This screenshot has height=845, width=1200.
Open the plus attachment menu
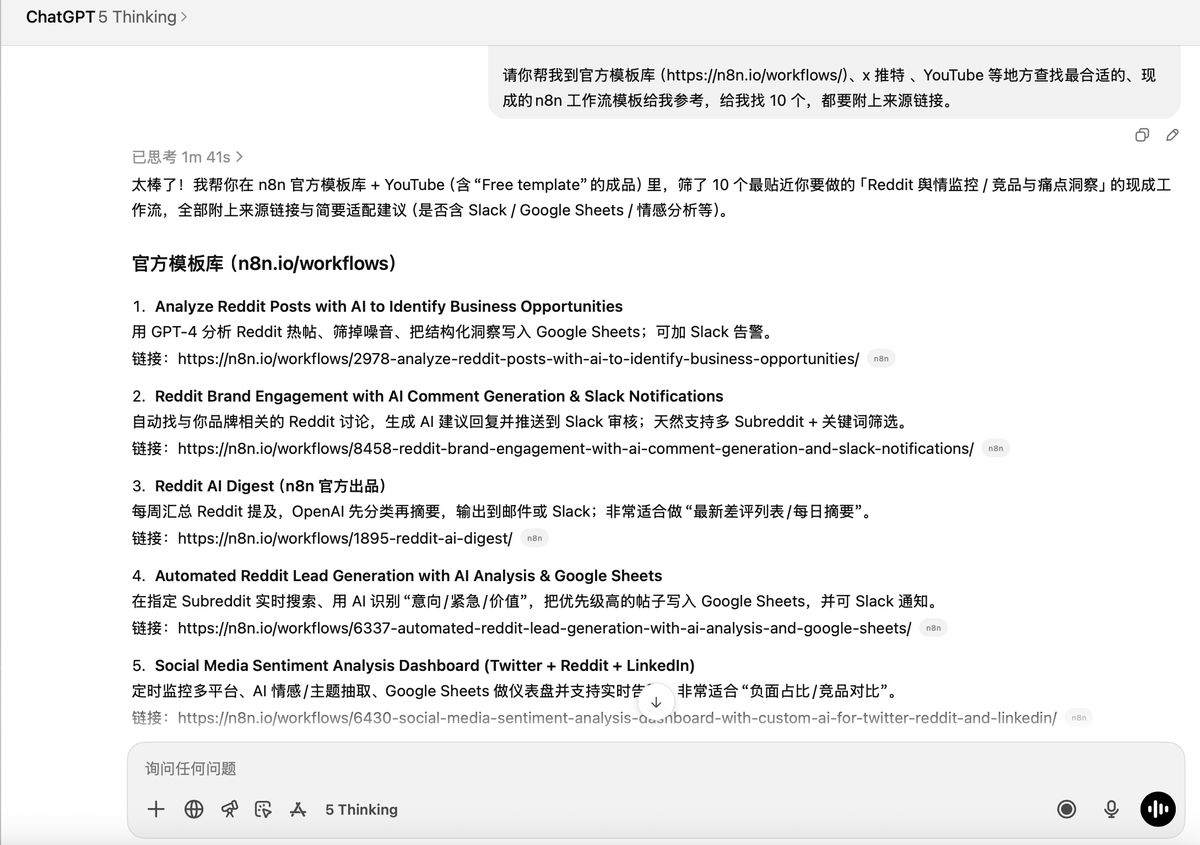[156, 809]
